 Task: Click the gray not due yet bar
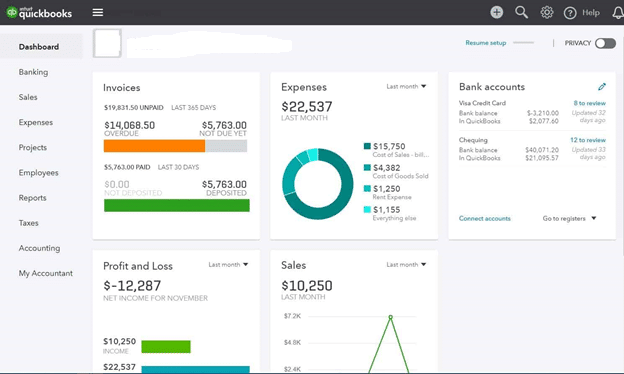[226, 146]
